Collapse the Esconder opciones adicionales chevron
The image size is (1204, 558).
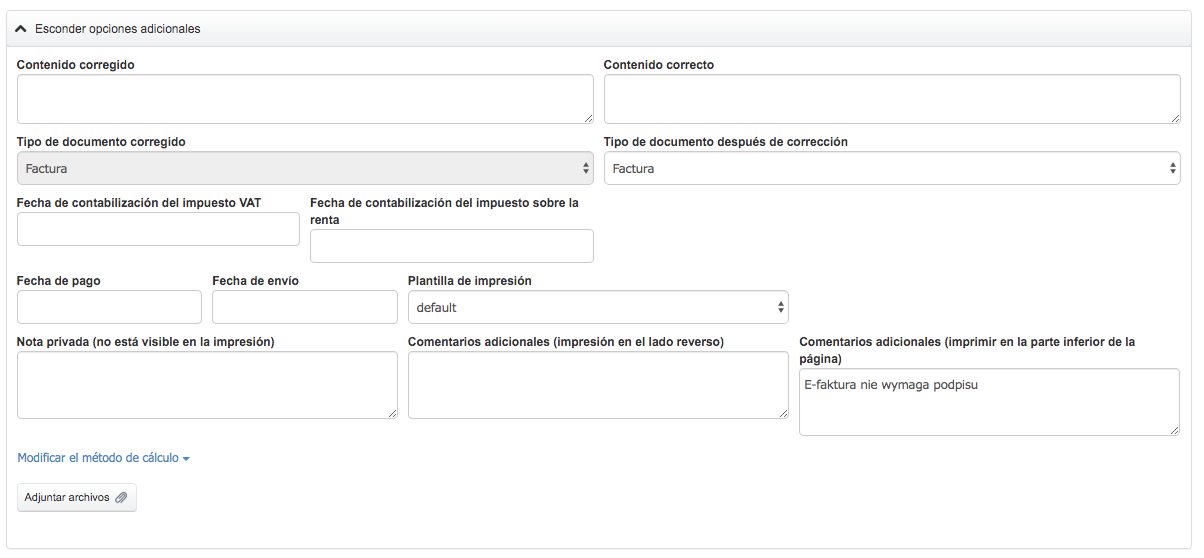(x=21, y=29)
